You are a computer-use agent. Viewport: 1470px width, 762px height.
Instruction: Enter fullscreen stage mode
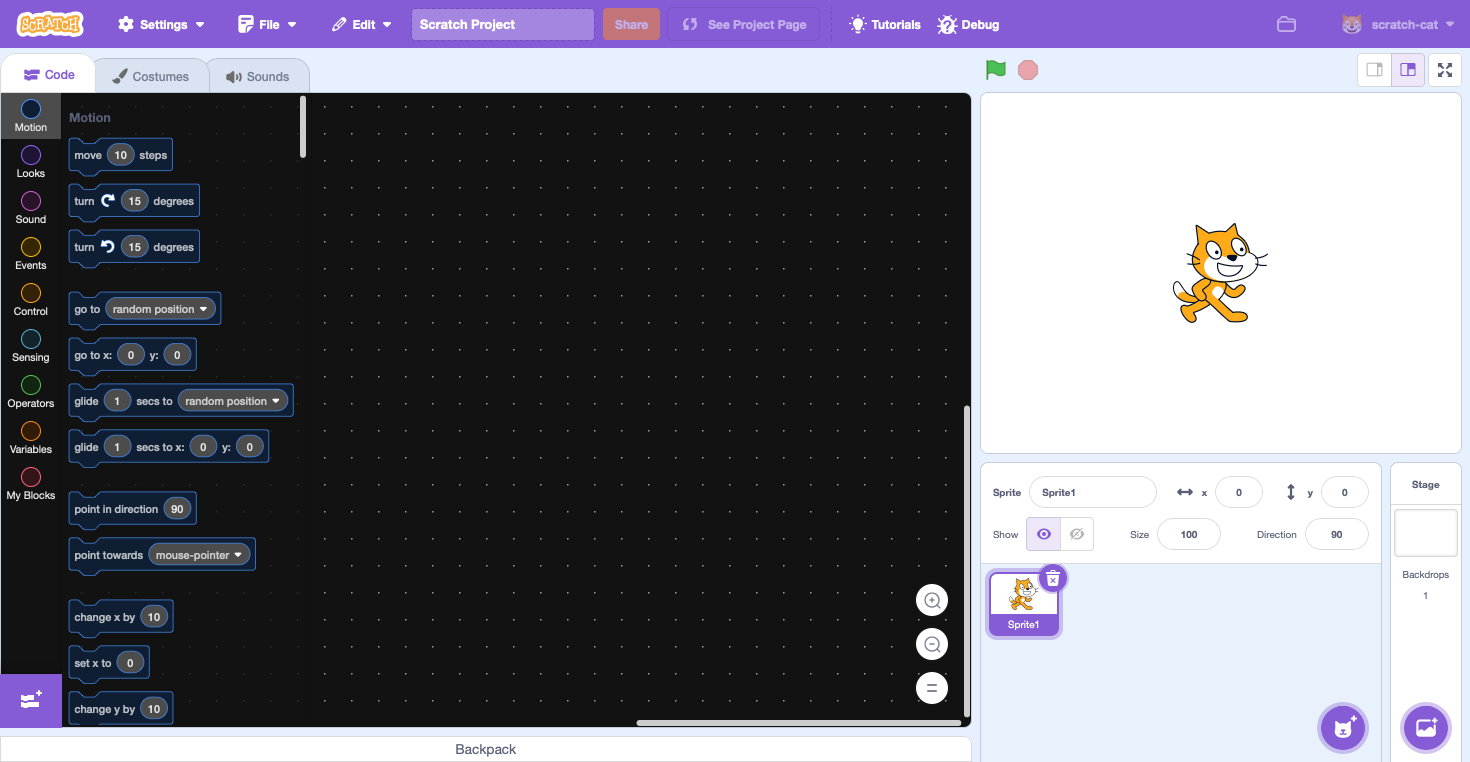pyautogui.click(x=1444, y=70)
